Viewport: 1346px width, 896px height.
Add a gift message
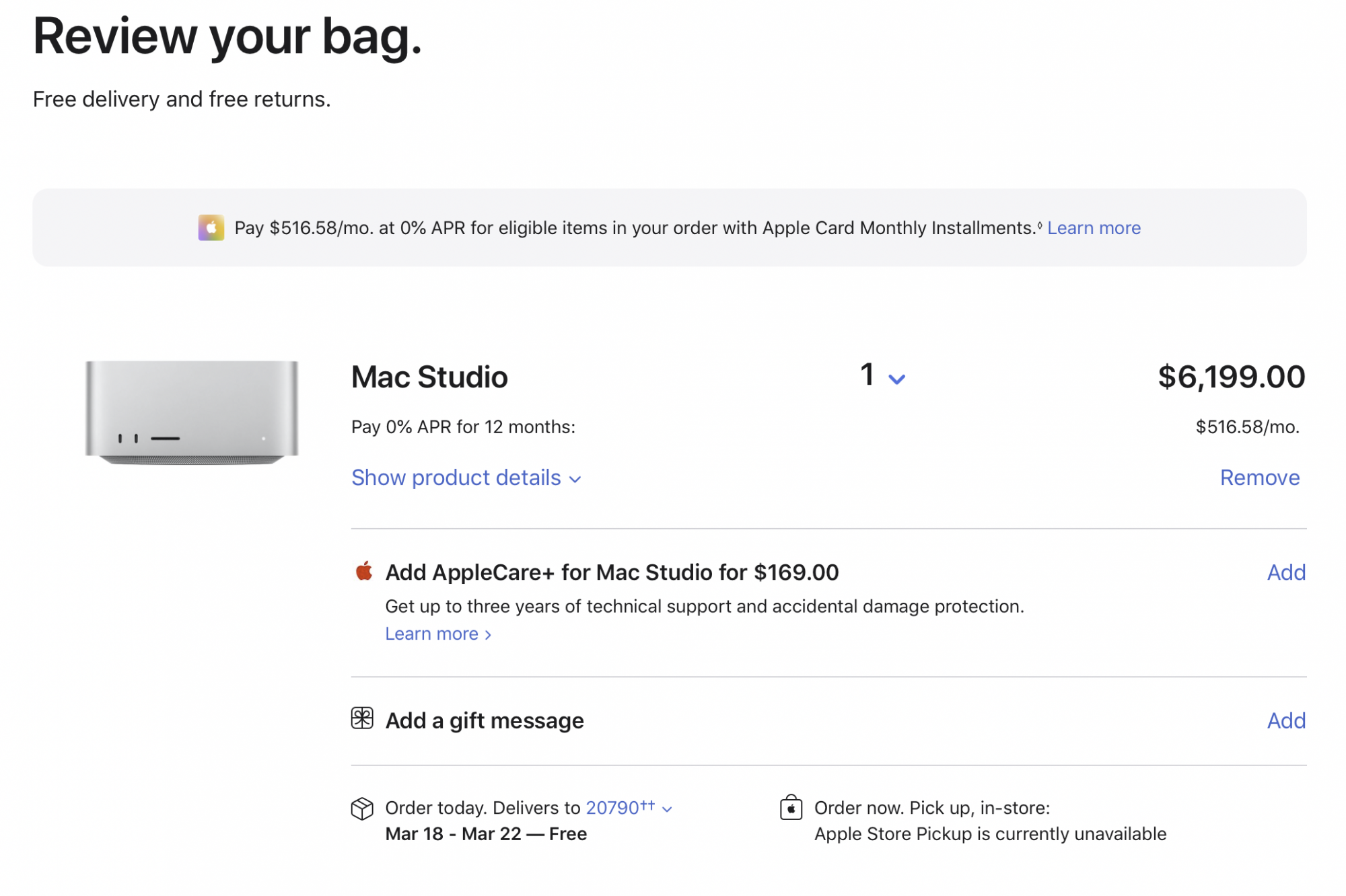1285,720
